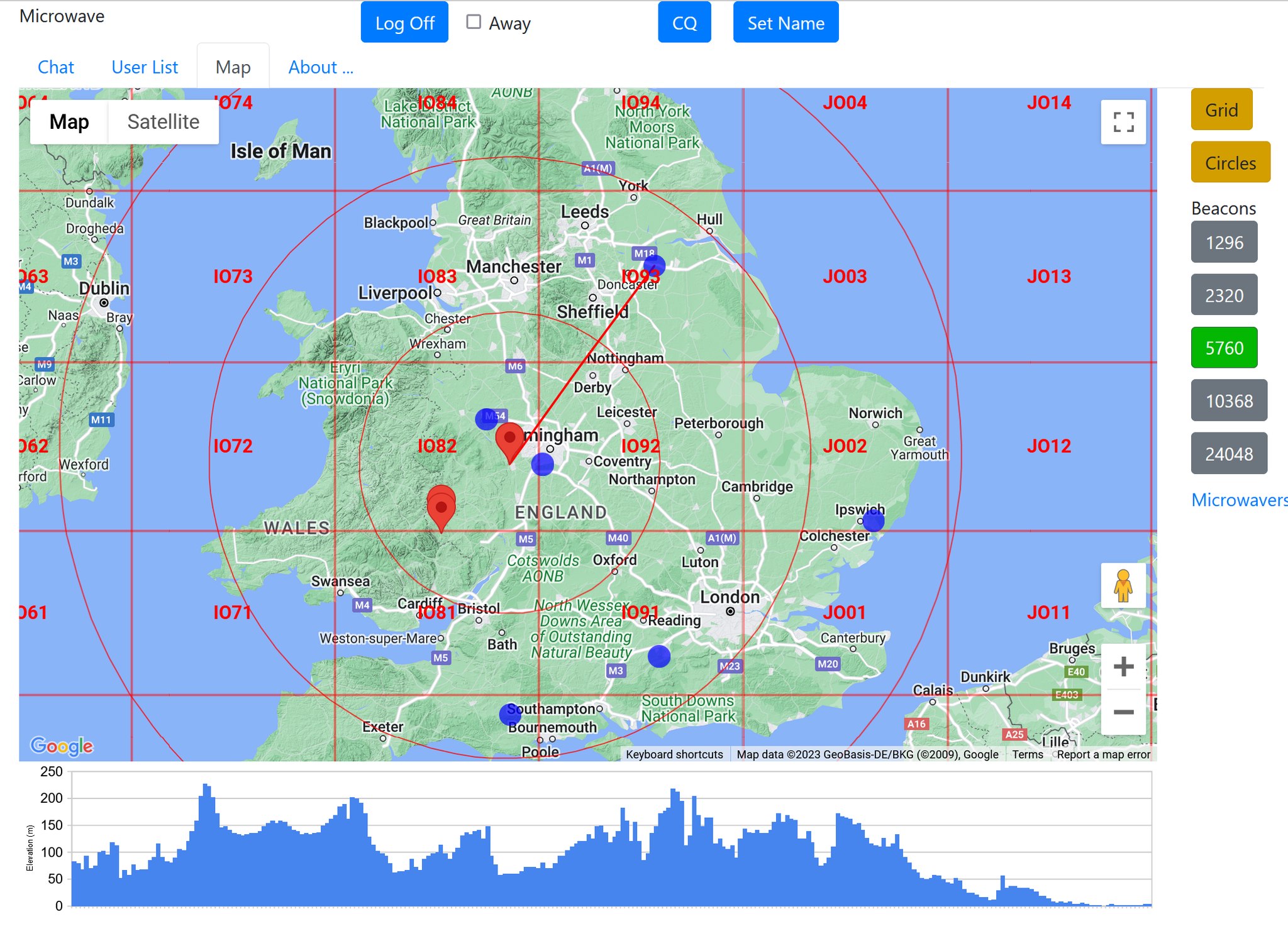Enable the 10368 beacon band
Viewport: 1288px width, 931px height.
point(1229,400)
